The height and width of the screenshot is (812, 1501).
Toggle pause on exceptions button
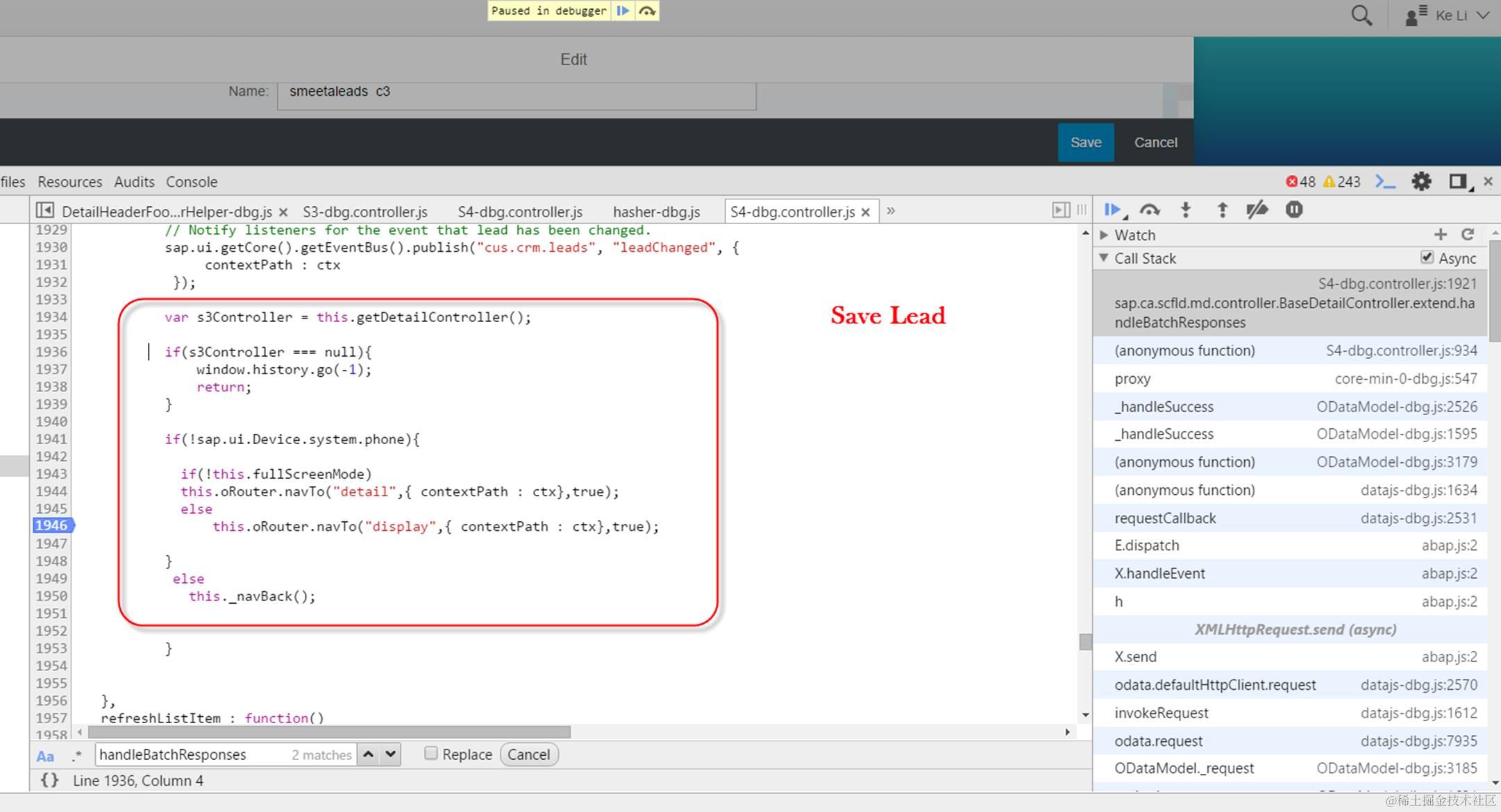click(x=1293, y=210)
